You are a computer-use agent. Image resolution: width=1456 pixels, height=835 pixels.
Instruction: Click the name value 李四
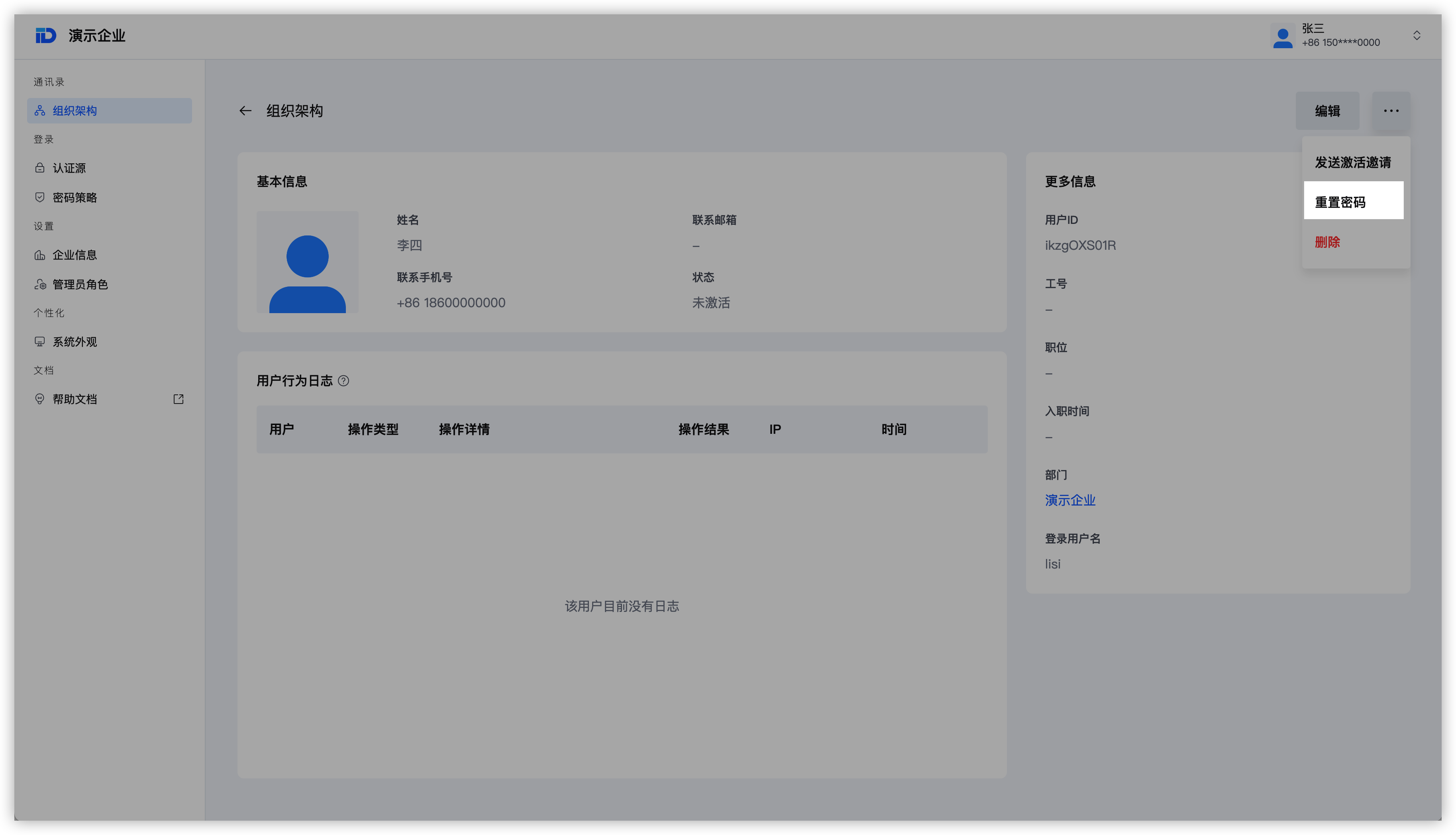tap(410, 245)
